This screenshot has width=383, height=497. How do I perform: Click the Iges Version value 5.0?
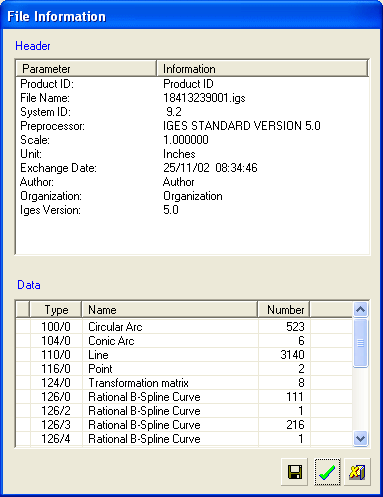tap(171, 210)
